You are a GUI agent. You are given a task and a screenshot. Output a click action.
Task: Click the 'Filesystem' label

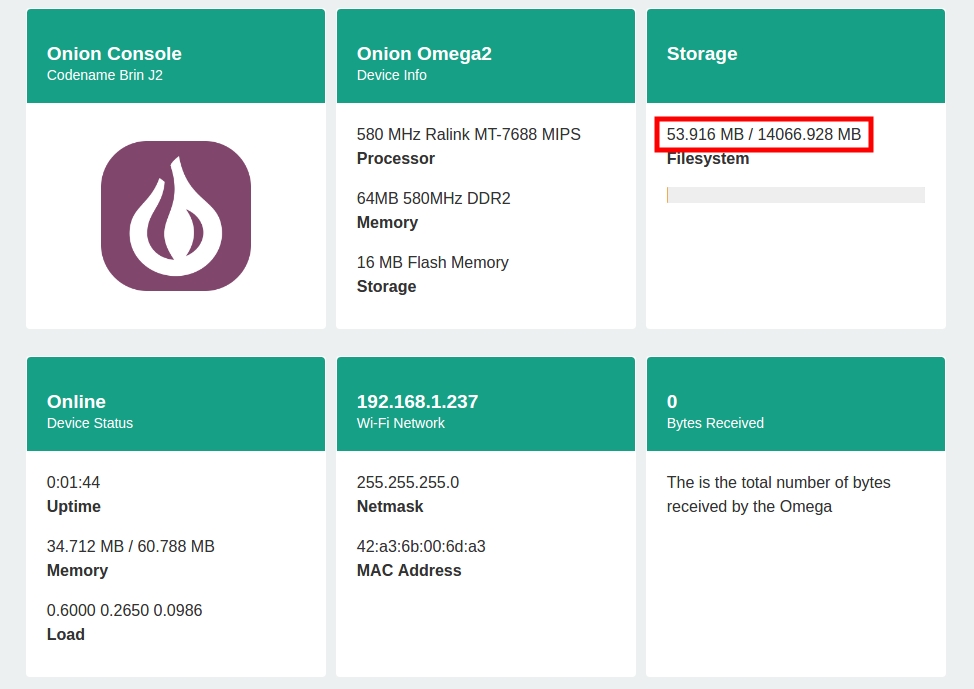point(708,159)
